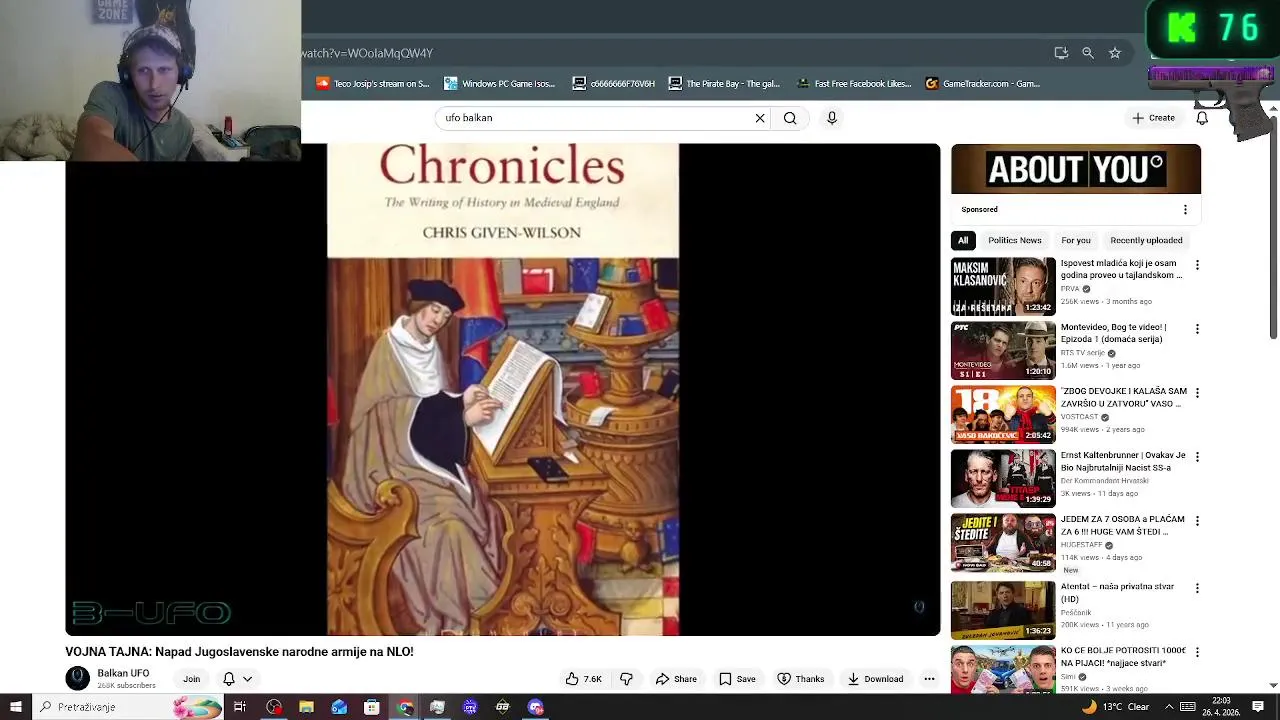Open the options menu for the Sponsored ad
Image resolution: width=1280 pixels, height=720 pixels.
coord(1185,210)
